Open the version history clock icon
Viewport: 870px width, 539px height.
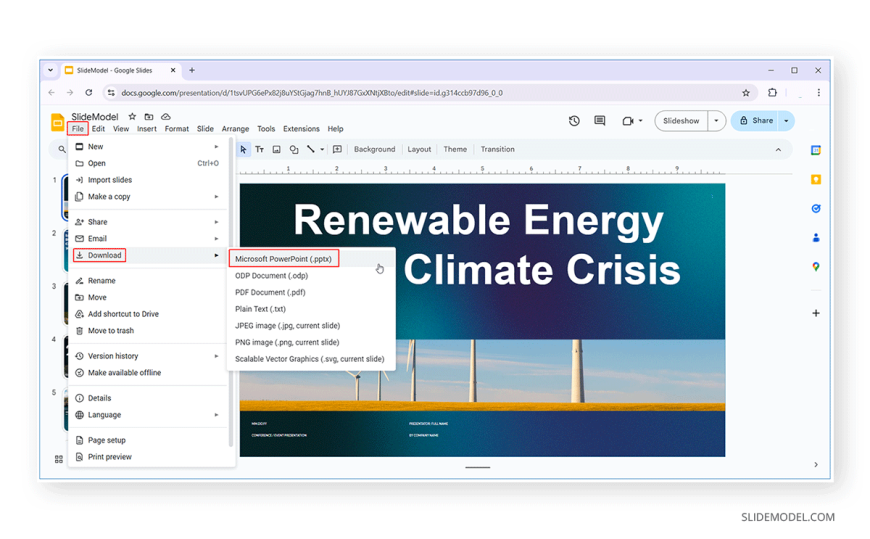574,120
